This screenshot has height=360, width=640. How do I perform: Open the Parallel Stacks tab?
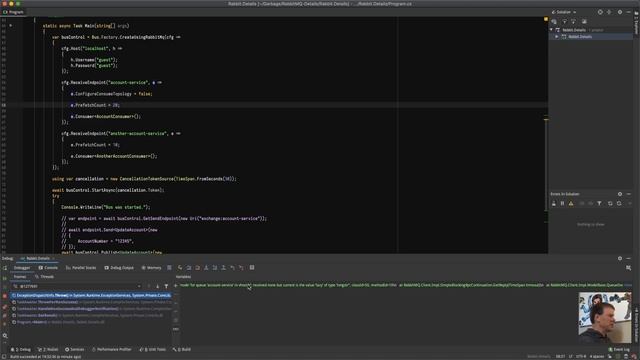point(81,268)
